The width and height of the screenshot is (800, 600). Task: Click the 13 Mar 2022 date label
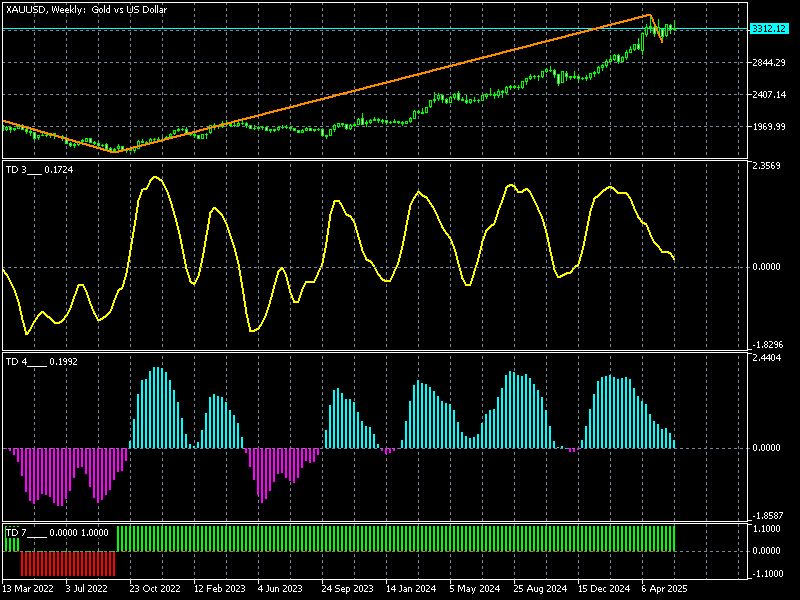pos(28,589)
